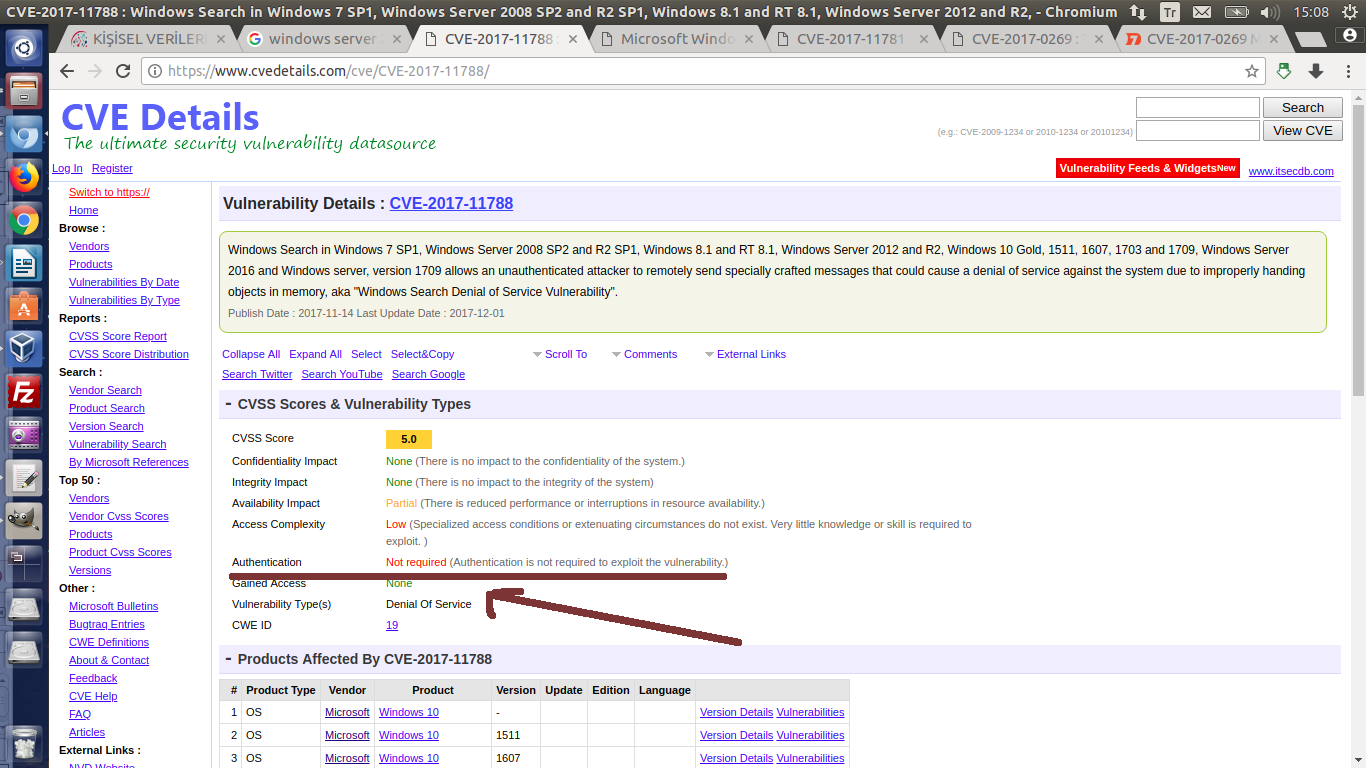Open By Microsoft References in the sidebar
Screen dimensions: 1366x768
pos(129,462)
